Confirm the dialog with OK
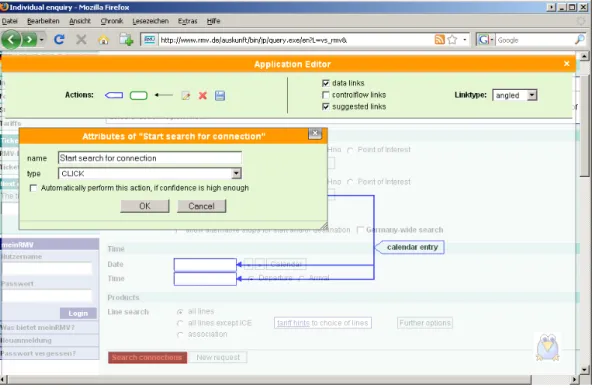 pyautogui.click(x=145, y=206)
